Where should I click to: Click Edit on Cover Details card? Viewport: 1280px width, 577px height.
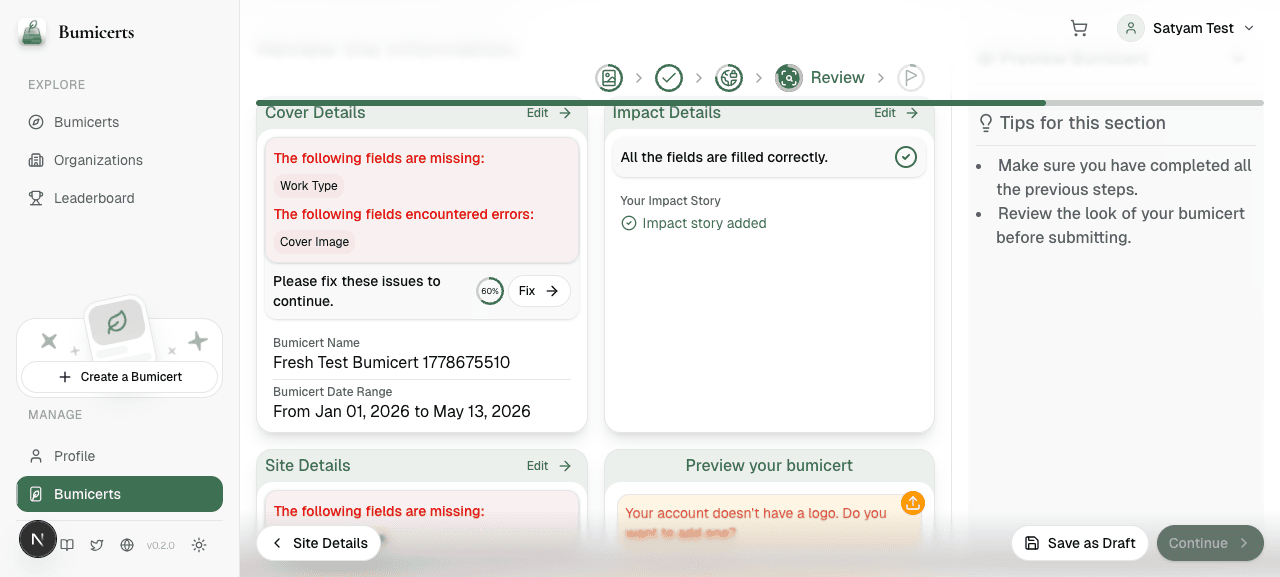coord(549,113)
